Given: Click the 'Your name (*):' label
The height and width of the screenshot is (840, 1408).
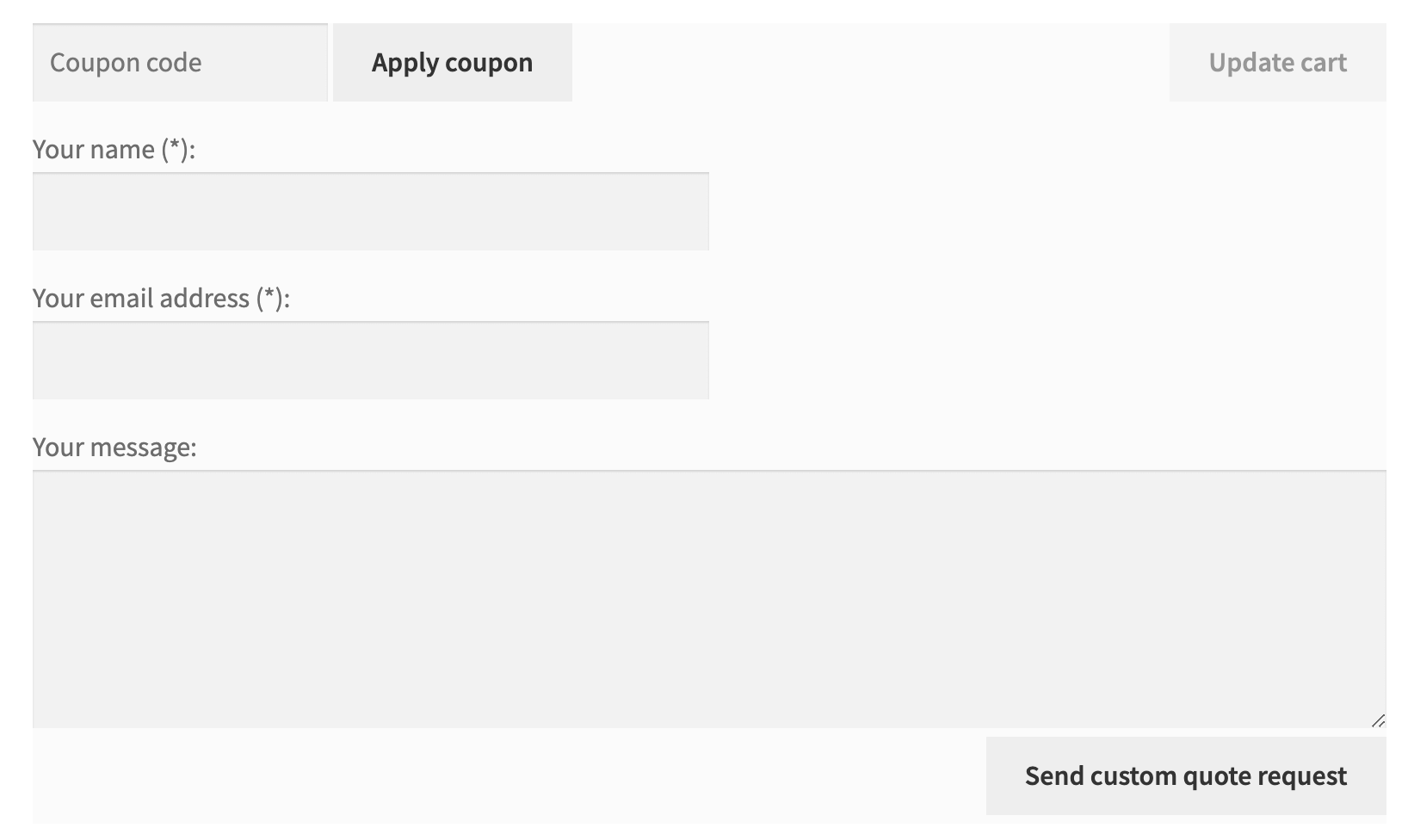Looking at the screenshot, I should point(114,150).
